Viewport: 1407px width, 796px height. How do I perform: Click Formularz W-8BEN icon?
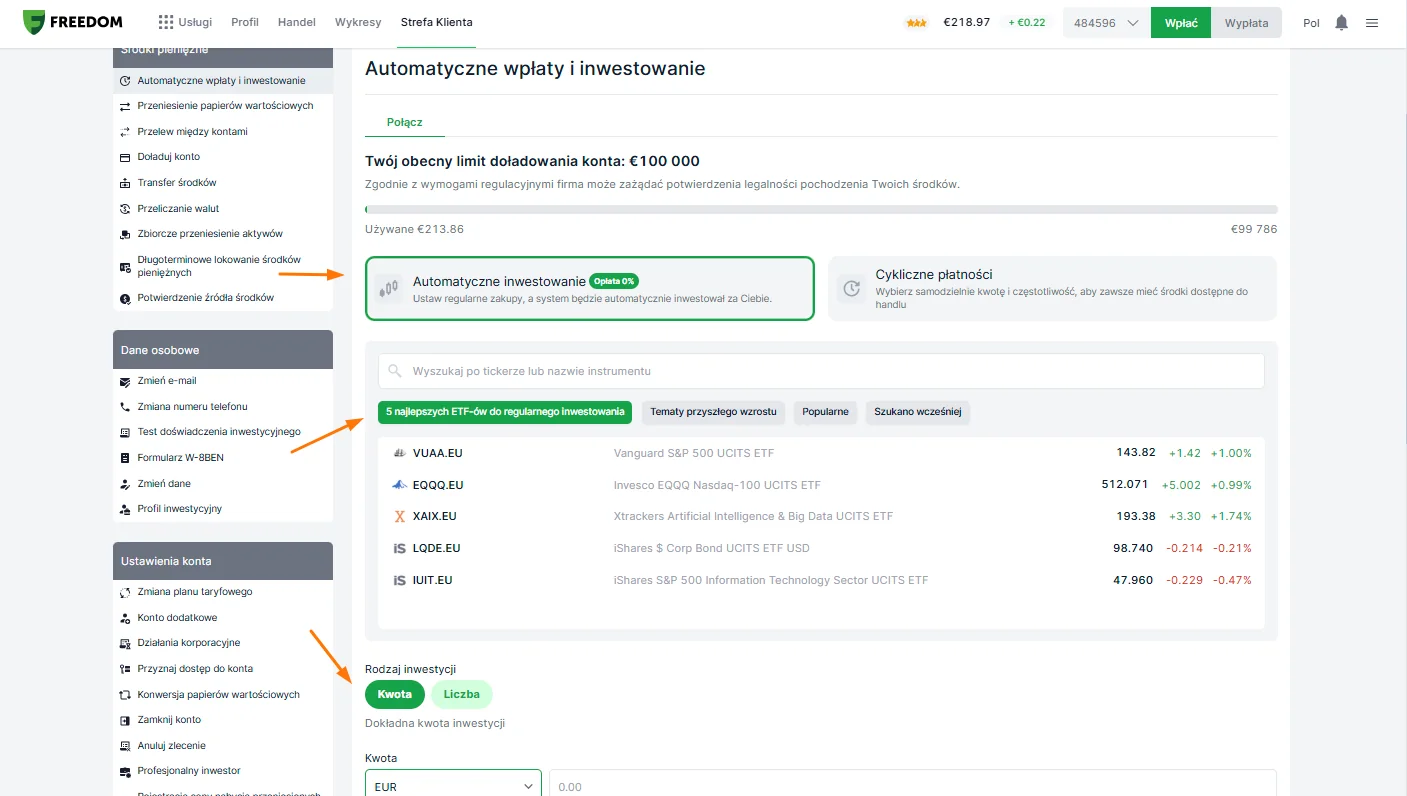coord(125,458)
